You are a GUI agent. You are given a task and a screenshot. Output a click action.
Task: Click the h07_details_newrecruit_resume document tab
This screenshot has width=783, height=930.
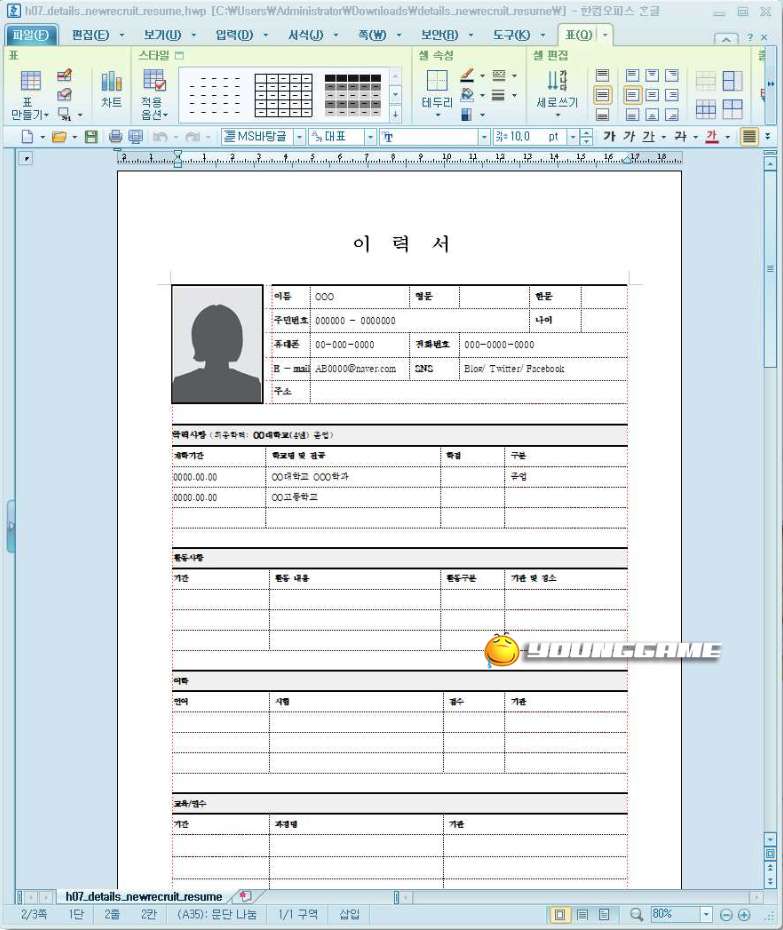(144, 896)
